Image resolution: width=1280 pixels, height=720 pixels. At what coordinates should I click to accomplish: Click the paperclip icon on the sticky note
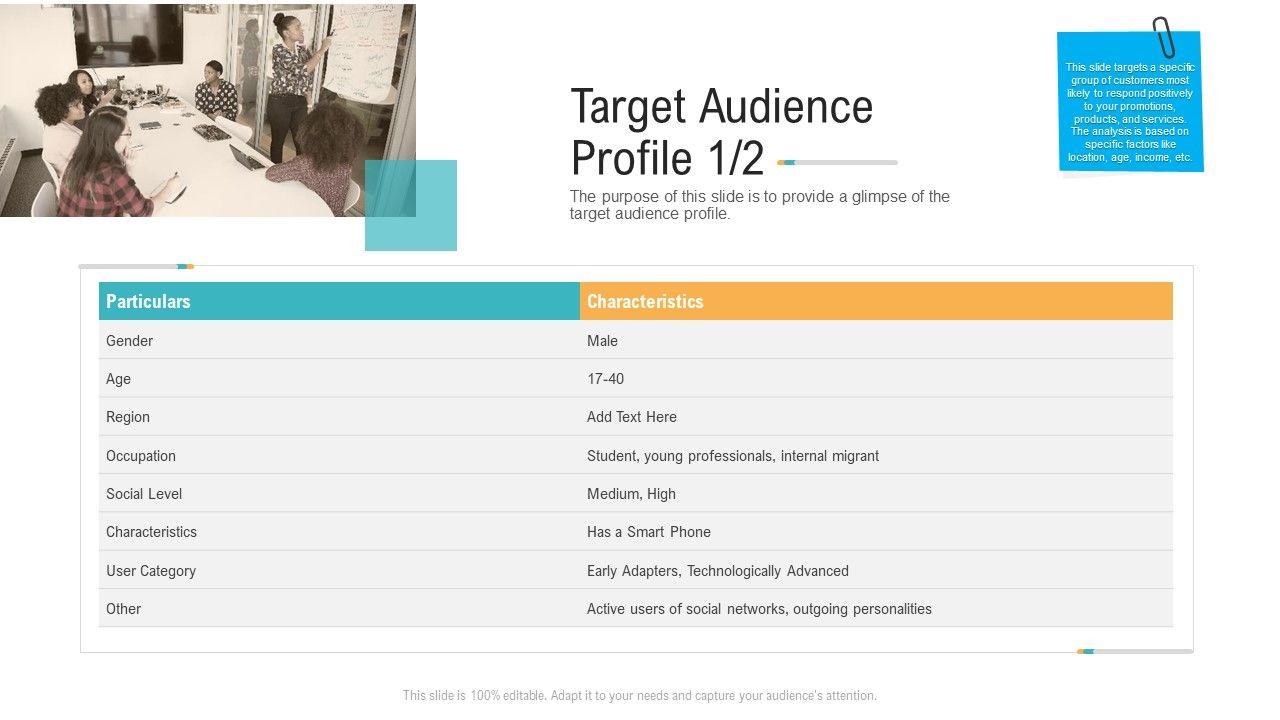1162,38
